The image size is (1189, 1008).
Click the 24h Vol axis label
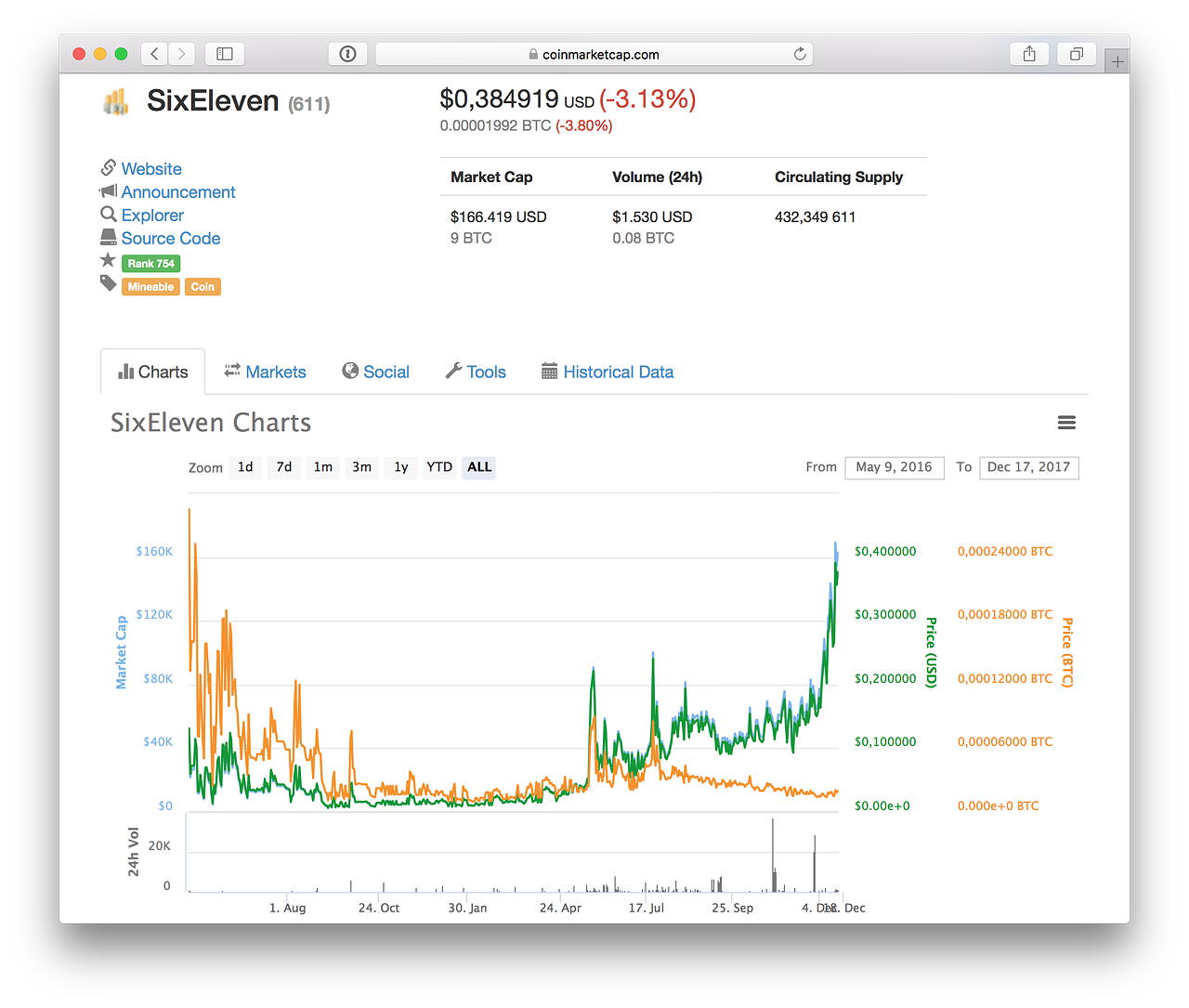click(134, 852)
